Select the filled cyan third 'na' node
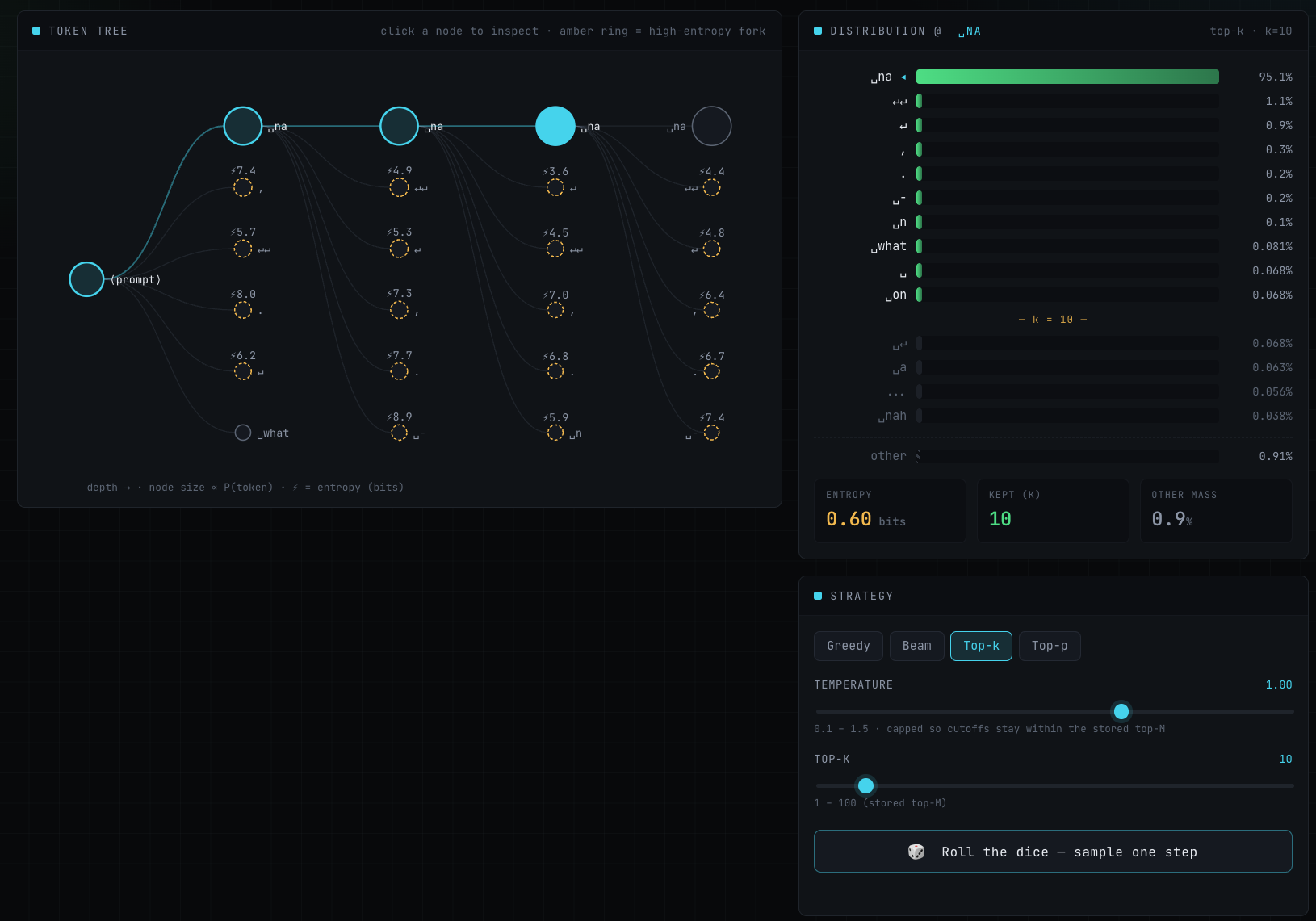Viewport: 1316px width, 921px height. (555, 126)
